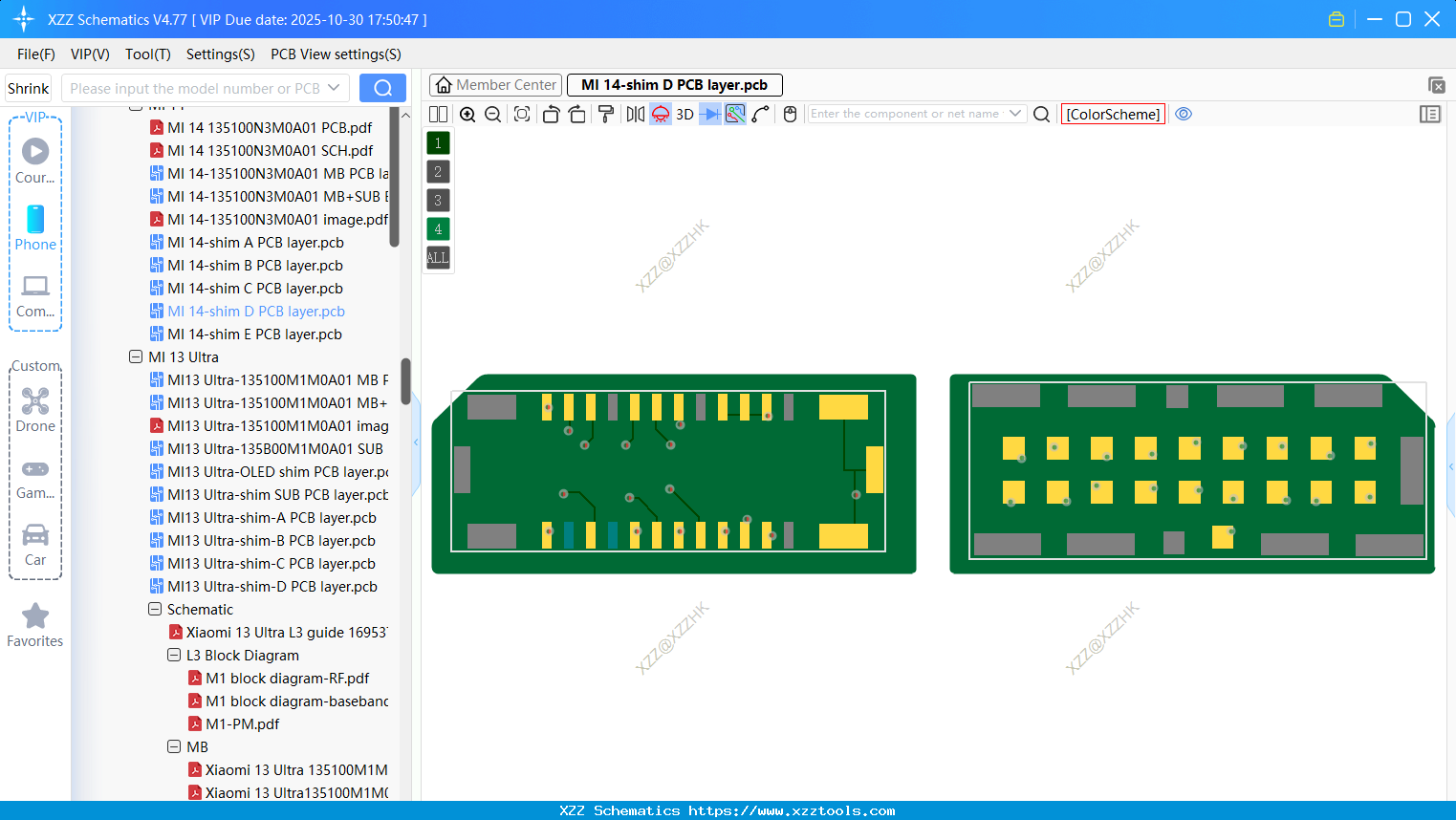Select PCB layer 2
Image resolution: width=1456 pixels, height=820 pixels.
click(x=438, y=171)
